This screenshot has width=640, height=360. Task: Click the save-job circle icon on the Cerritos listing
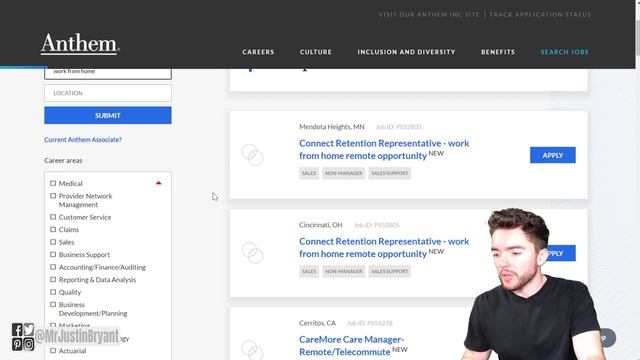pos(252,350)
